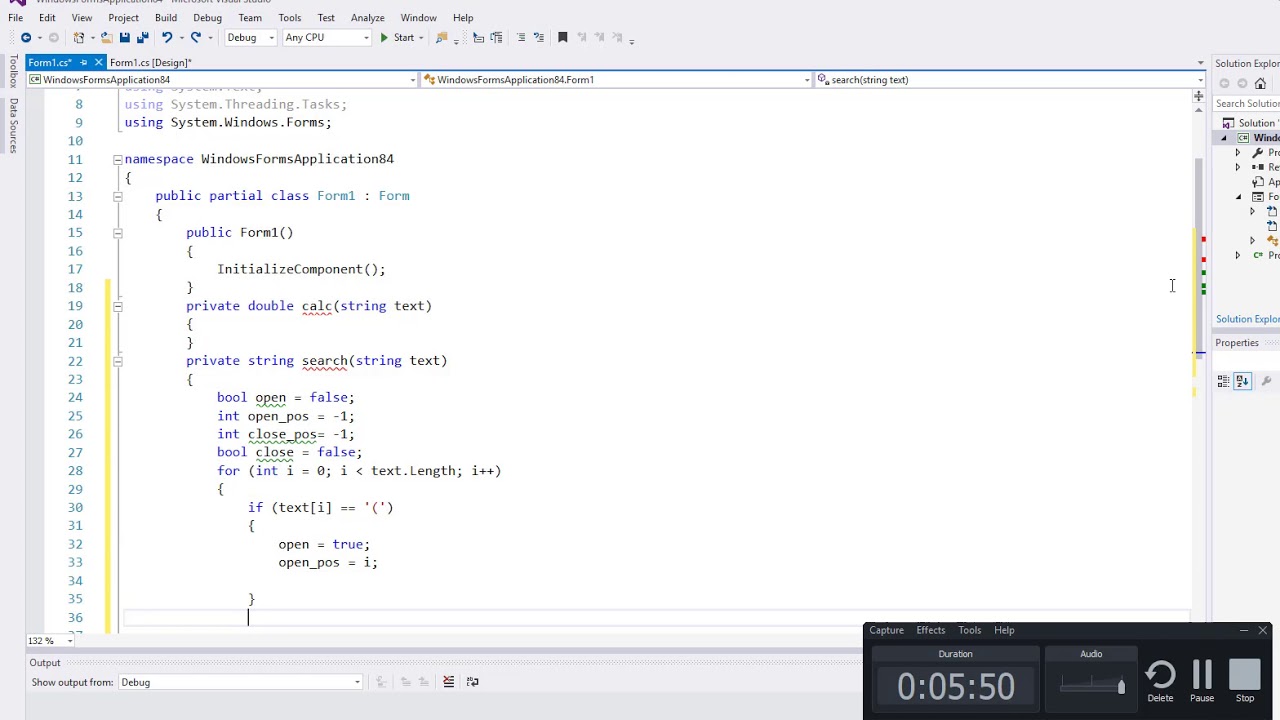Click the Solution Explorer Home icon
The image size is (1280, 720).
(1260, 84)
